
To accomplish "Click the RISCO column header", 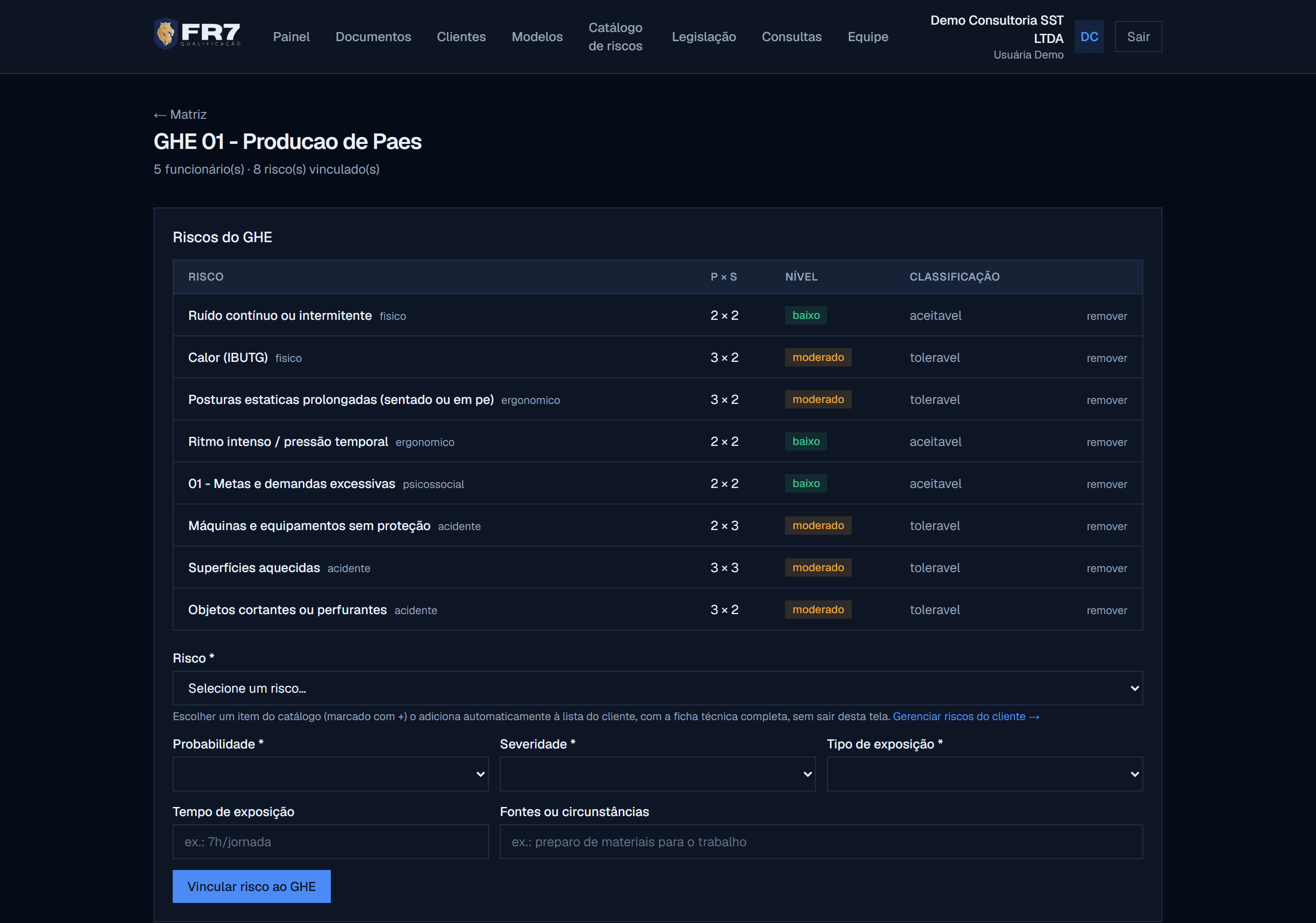I will tap(206, 277).
